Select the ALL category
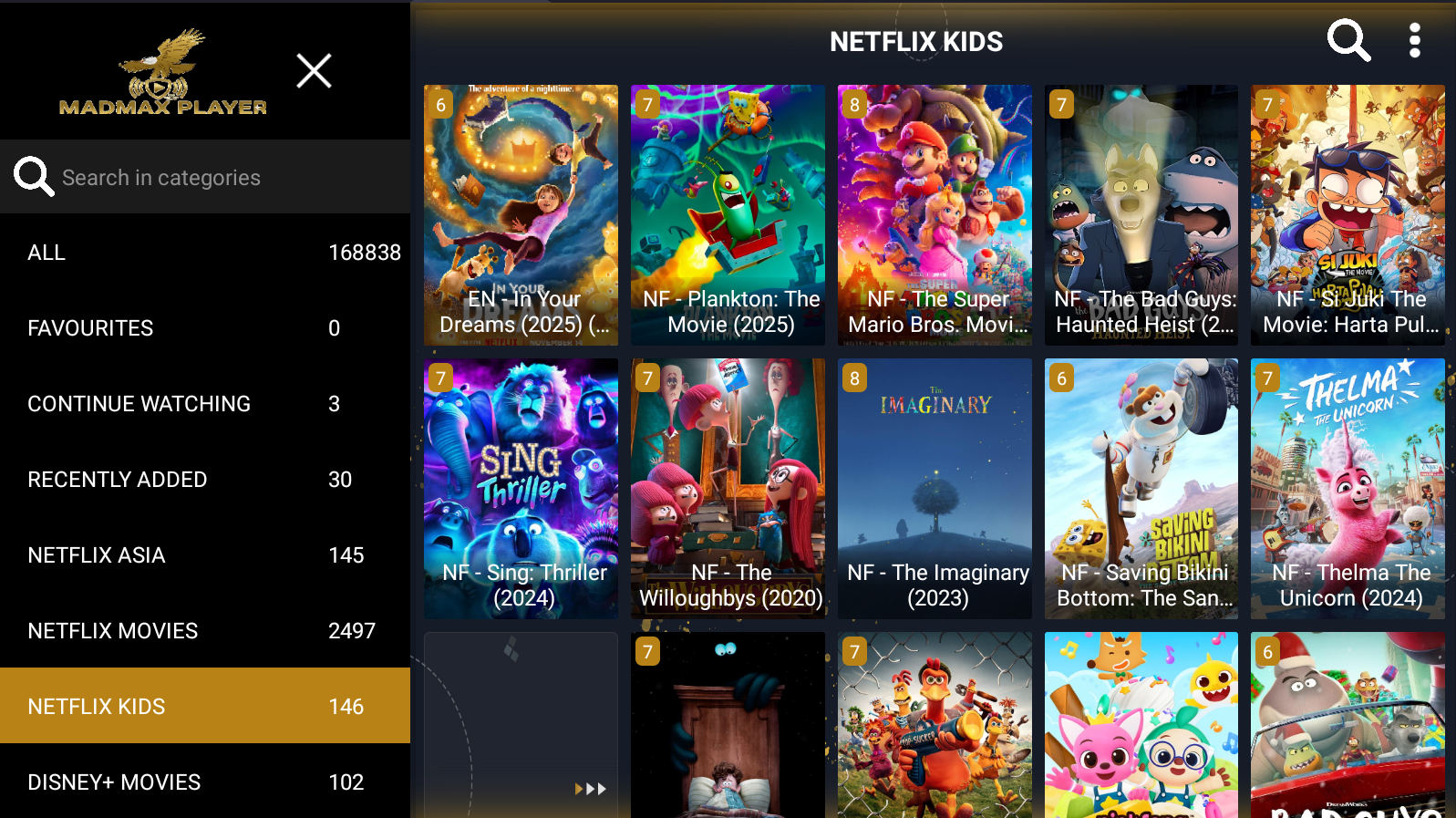 tap(205, 253)
